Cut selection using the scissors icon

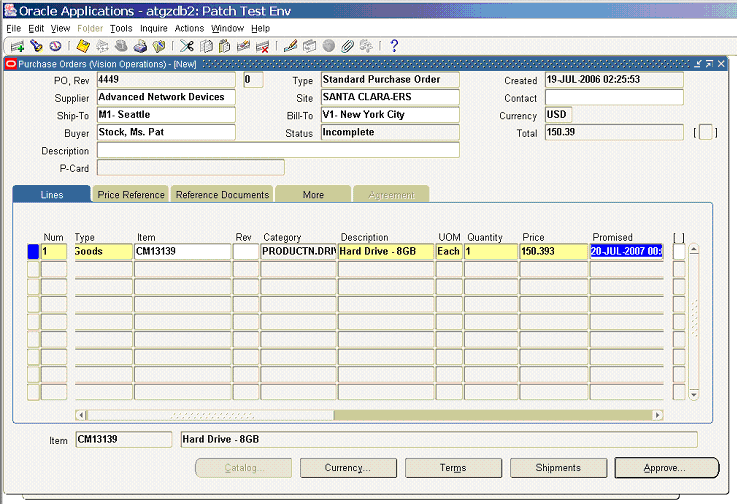tap(187, 46)
